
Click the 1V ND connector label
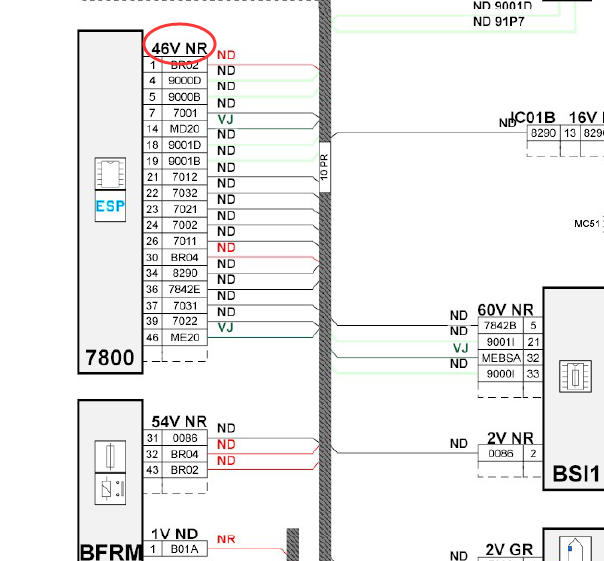[x=174, y=534]
